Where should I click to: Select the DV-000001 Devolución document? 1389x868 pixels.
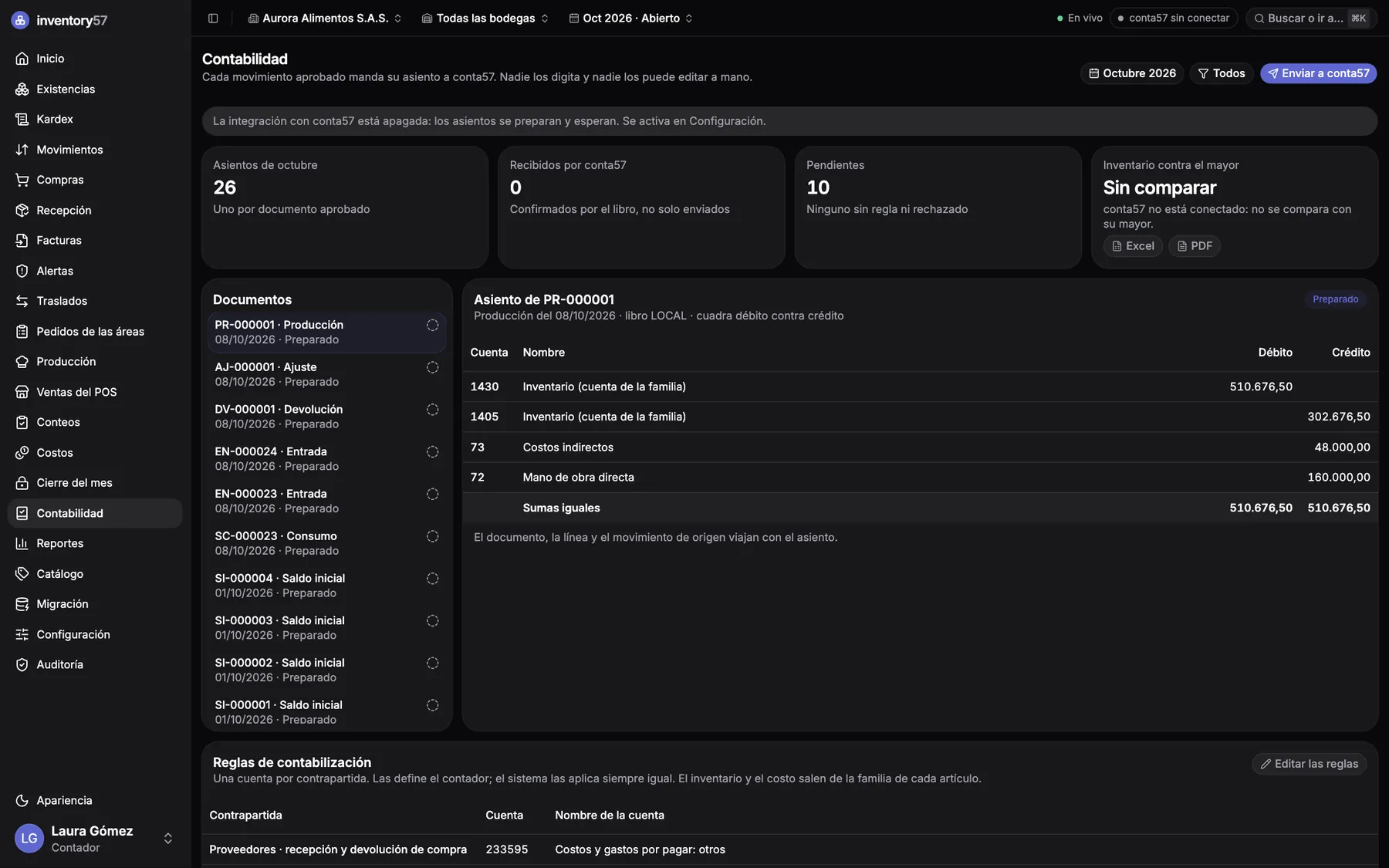326,417
